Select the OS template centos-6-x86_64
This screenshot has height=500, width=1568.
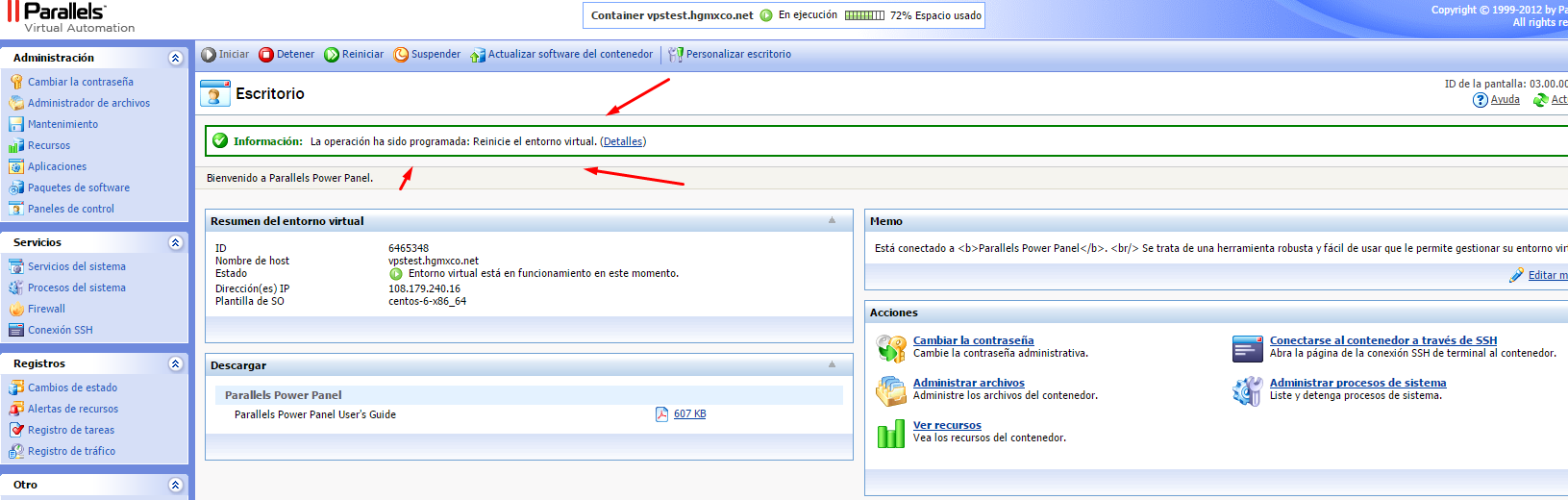click(x=427, y=301)
